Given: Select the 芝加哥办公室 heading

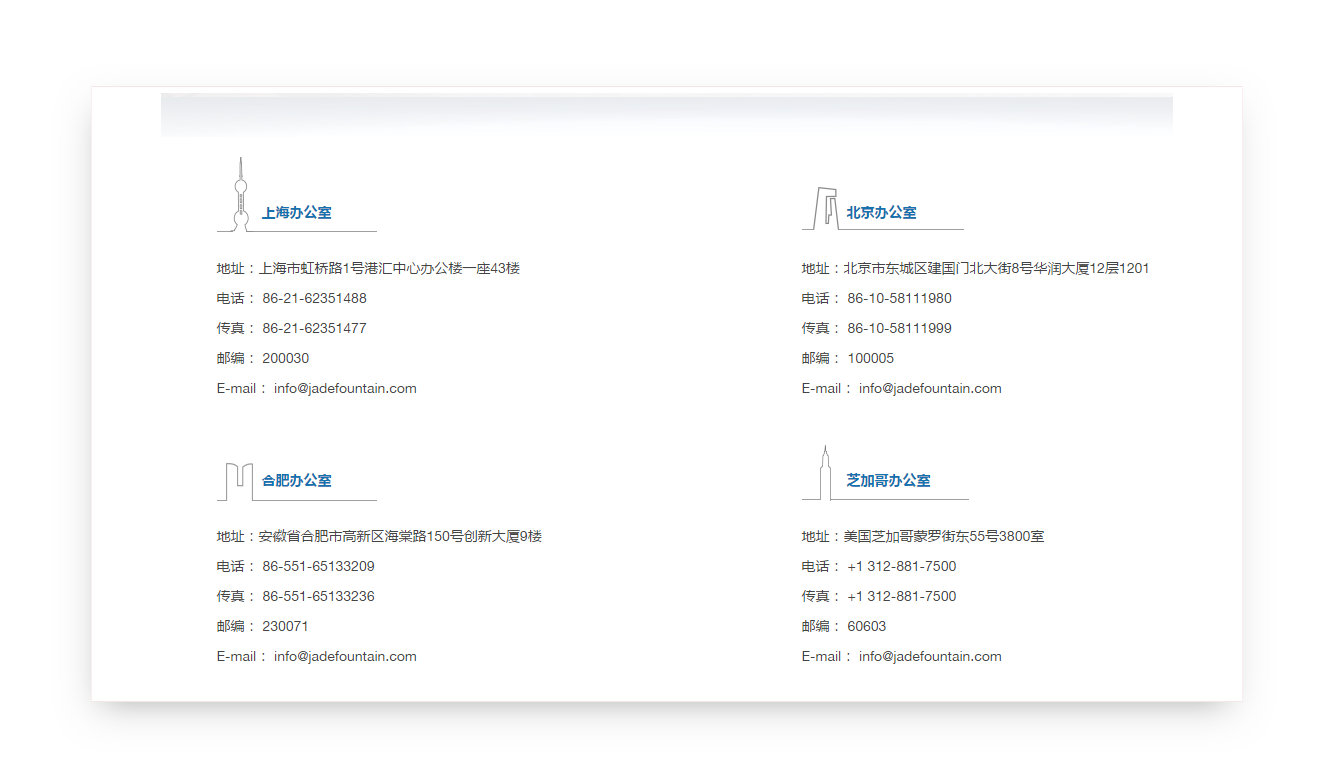Looking at the screenshot, I should [889, 481].
